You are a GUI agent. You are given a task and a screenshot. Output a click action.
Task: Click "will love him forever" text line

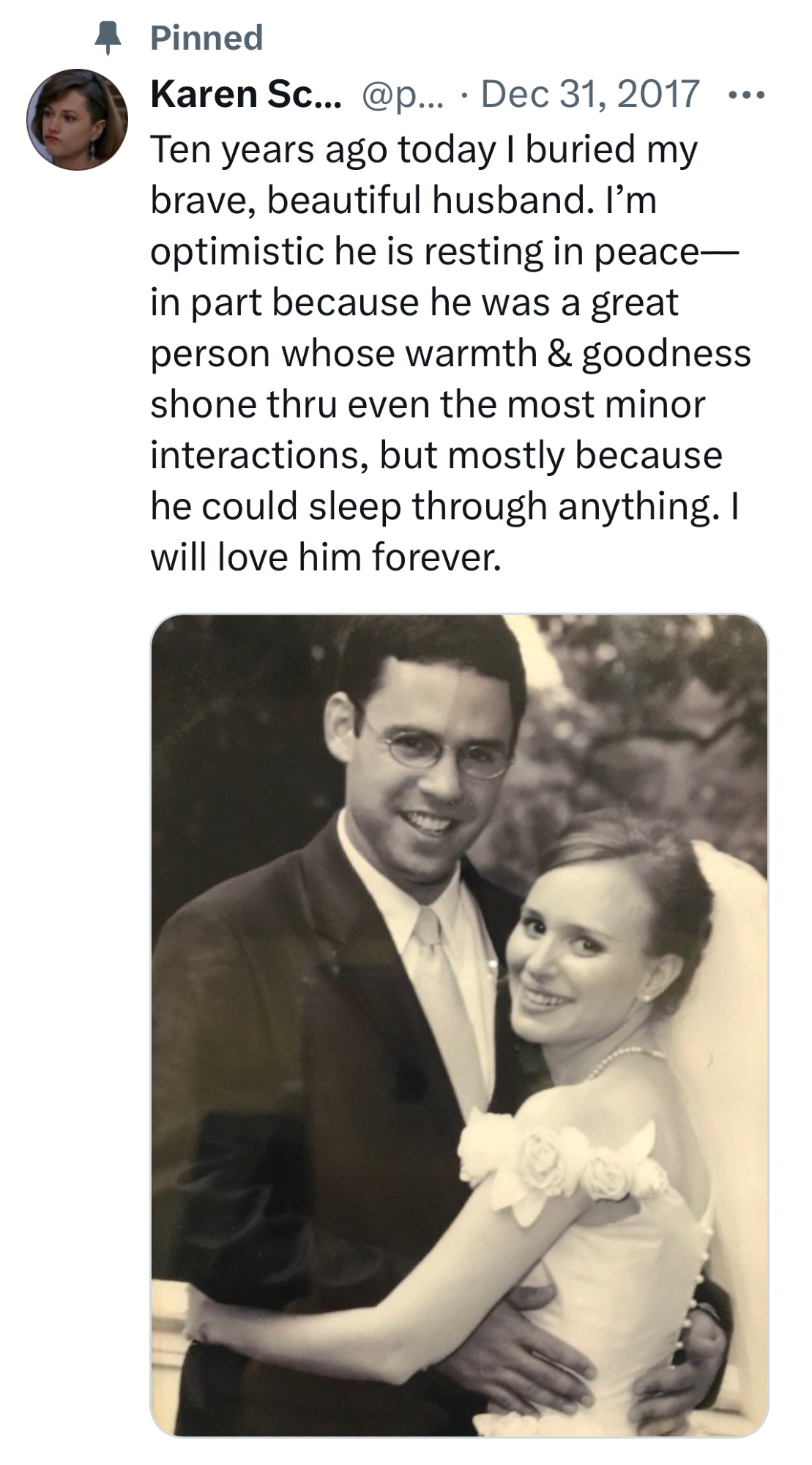[326, 557]
